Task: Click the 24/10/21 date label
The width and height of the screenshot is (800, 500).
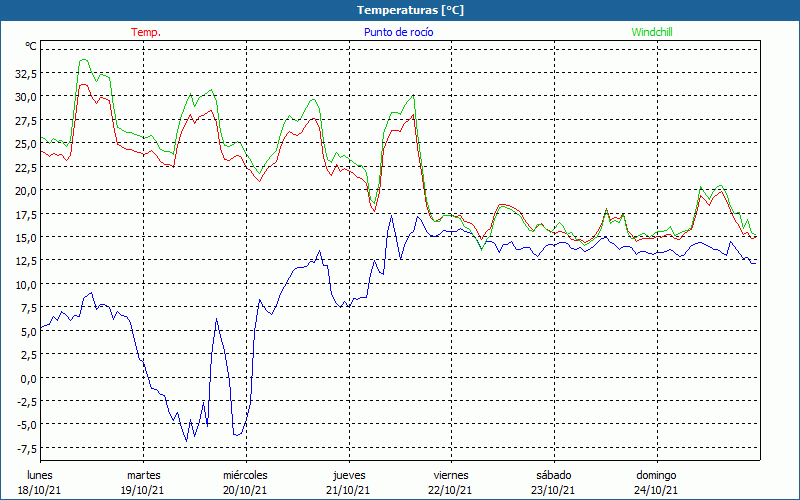Action: click(x=656, y=490)
